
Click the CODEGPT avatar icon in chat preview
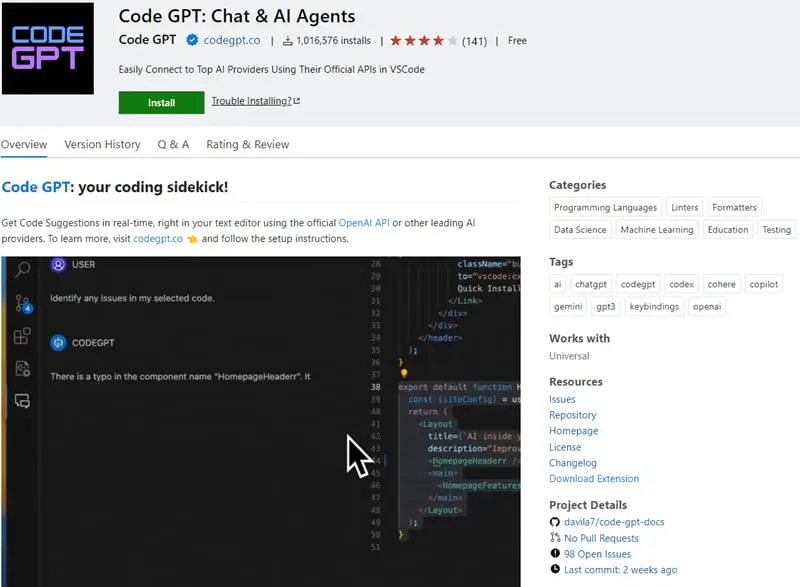pos(58,343)
